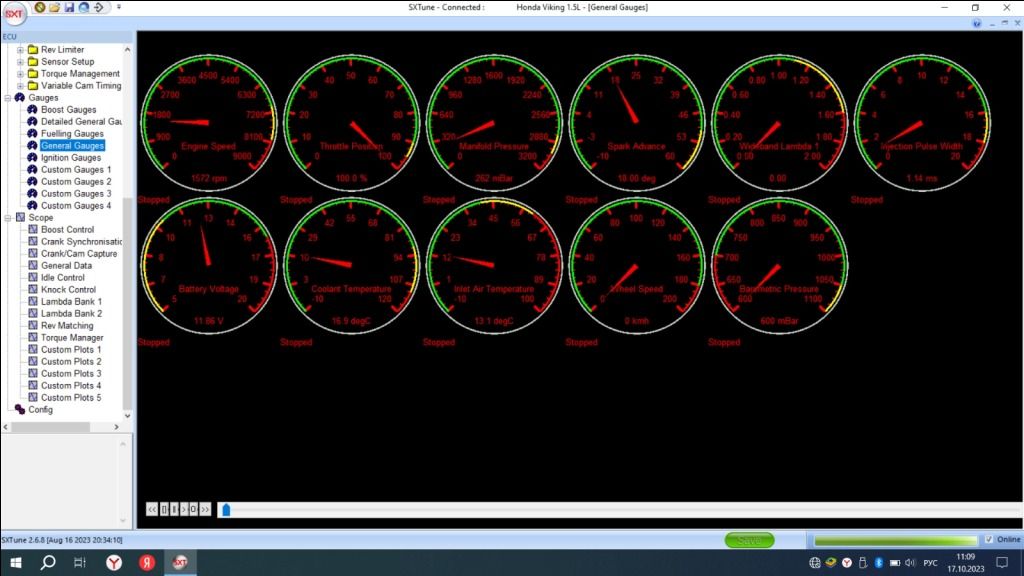The image size is (1024, 576).
Task: Open SXTune from the Windows taskbar
Action: 181,563
